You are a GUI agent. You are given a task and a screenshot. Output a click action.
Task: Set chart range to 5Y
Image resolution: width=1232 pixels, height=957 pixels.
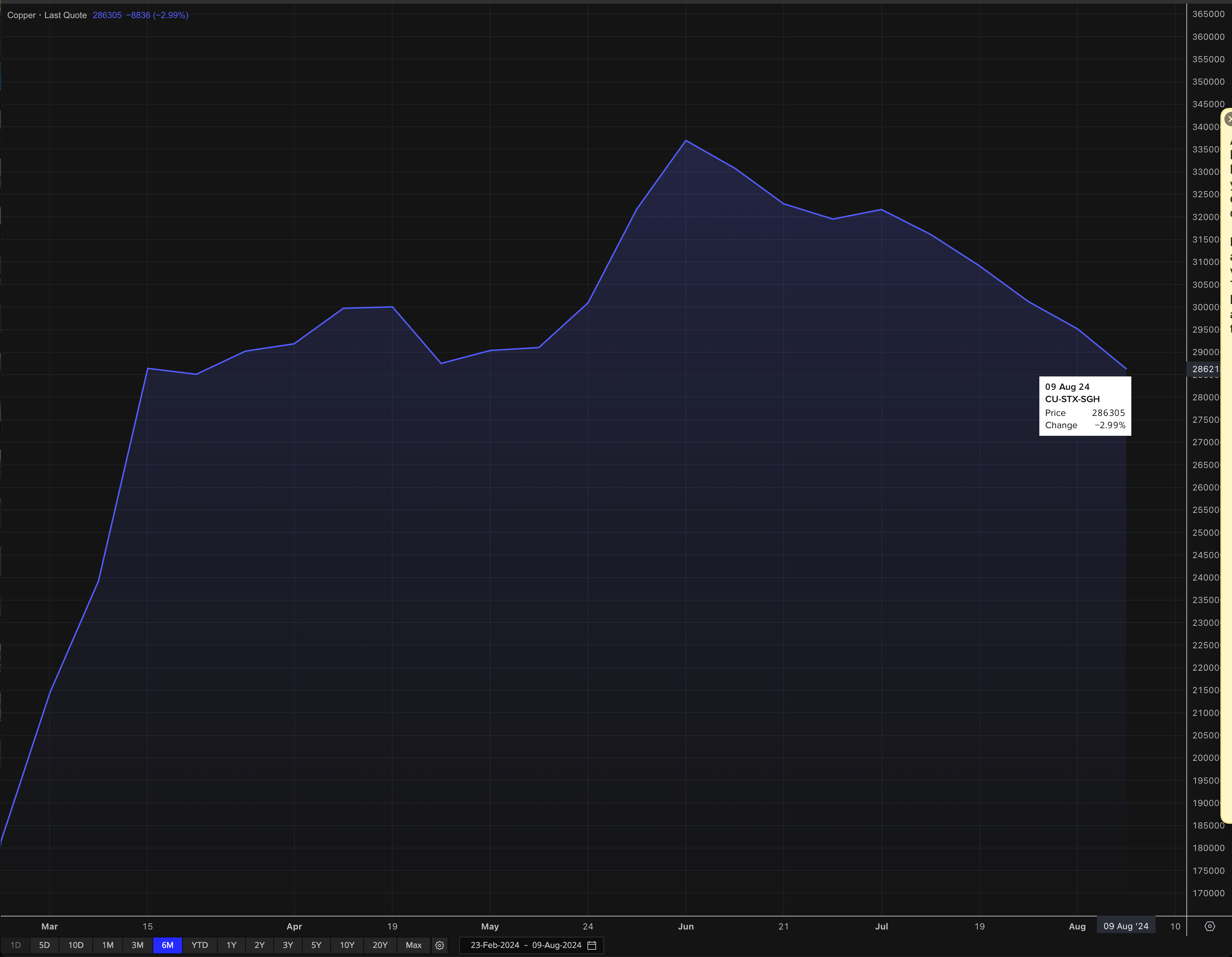316,945
